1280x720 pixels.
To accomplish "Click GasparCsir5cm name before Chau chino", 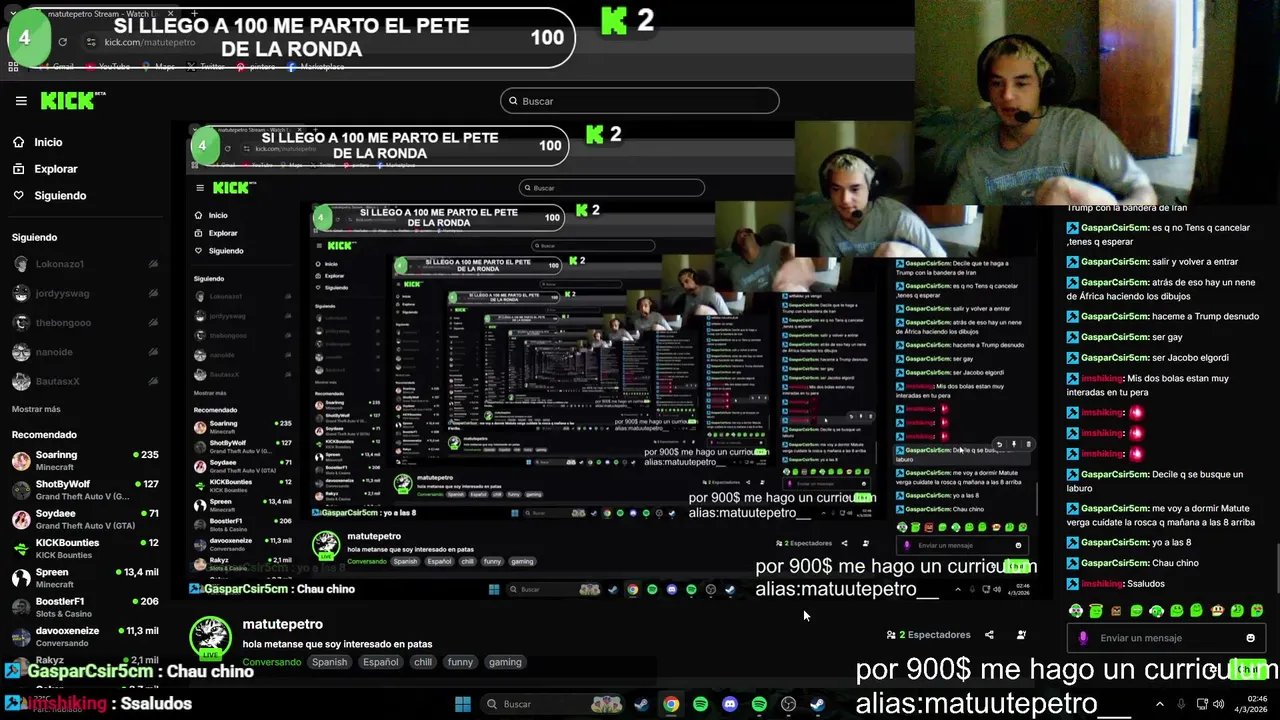I will tap(1115, 563).
